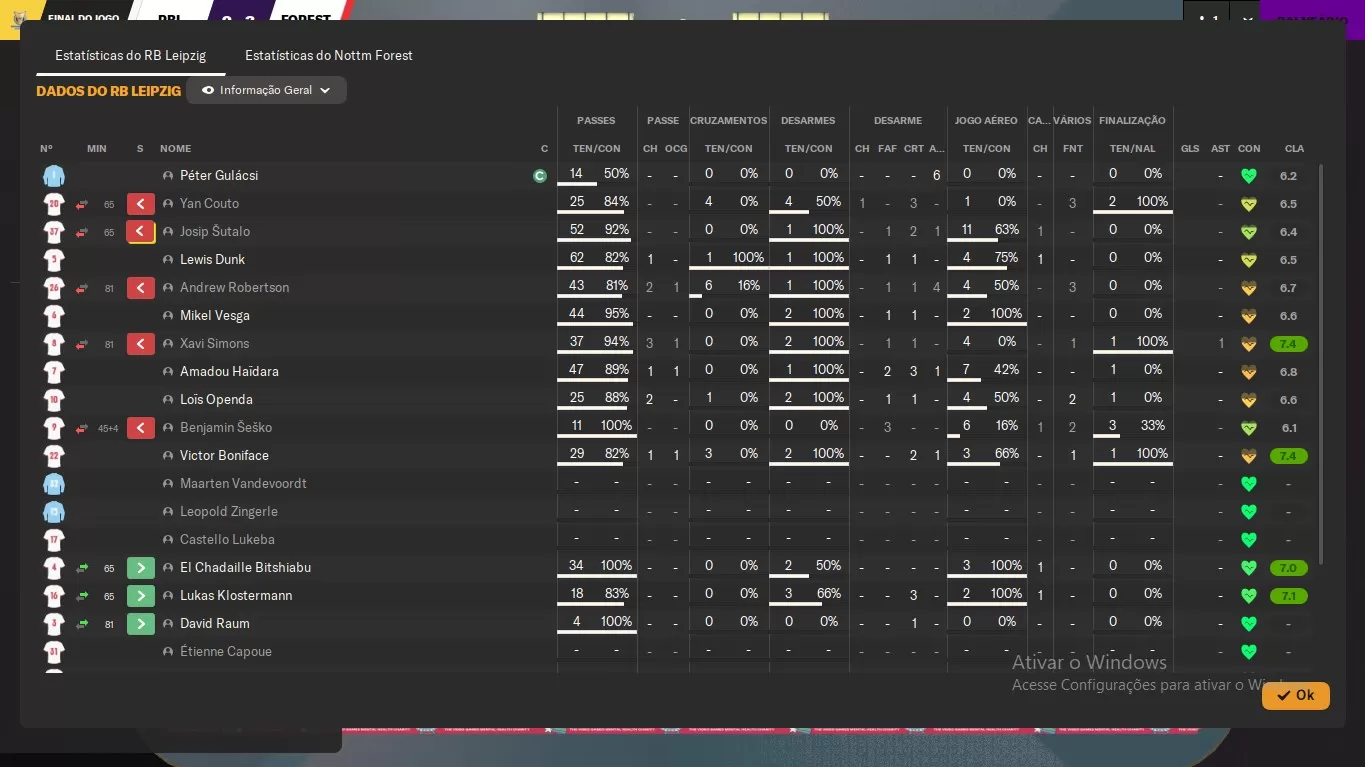Click Lukas Klostermann's 7.1 rating badge
The image size is (1365, 767).
[x=1288, y=596]
